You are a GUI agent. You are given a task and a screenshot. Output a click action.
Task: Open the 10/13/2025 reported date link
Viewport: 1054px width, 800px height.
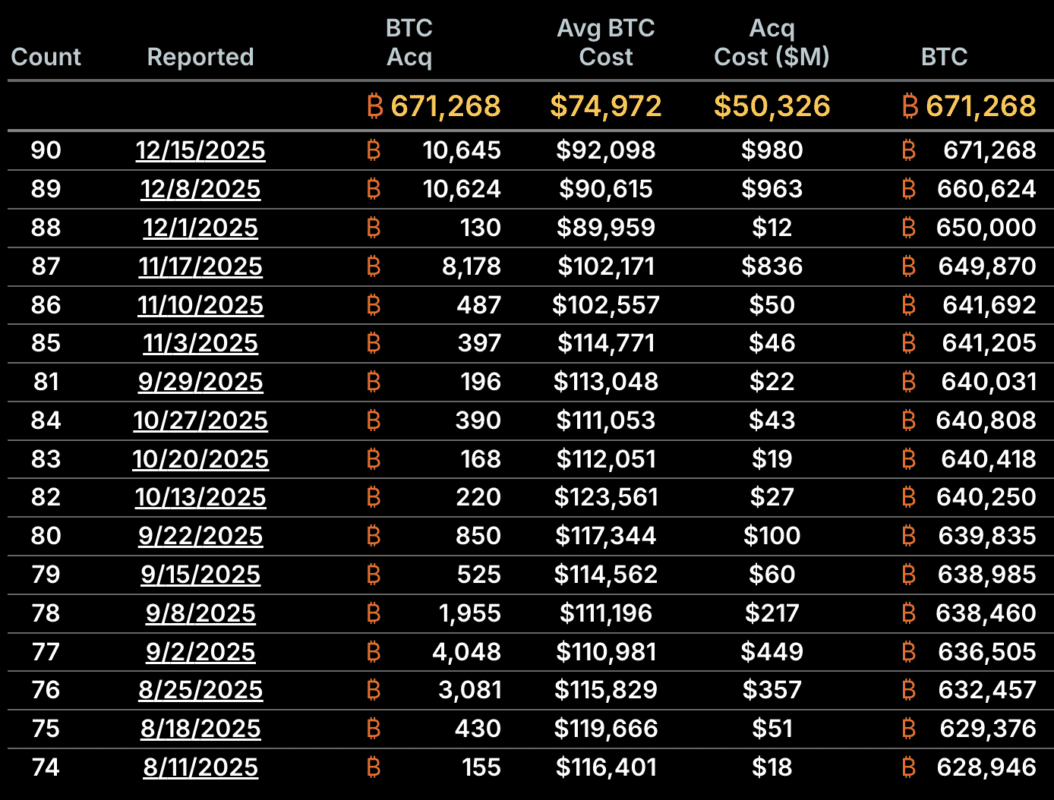pyautogui.click(x=201, y=497)
